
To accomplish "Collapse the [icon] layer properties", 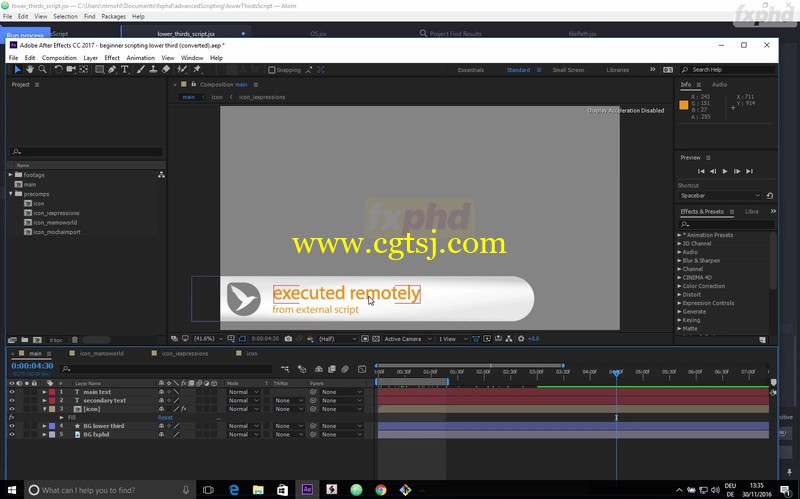I will pos(44,409).
